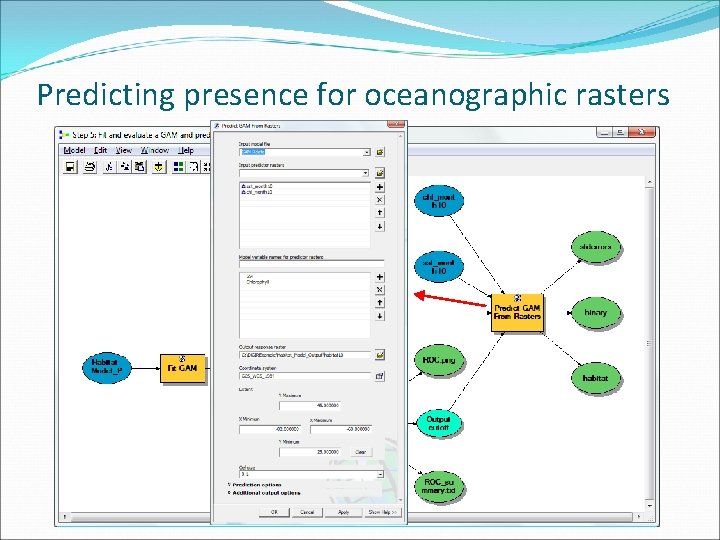Click the Coordinate system text field

tap(305, 376)
